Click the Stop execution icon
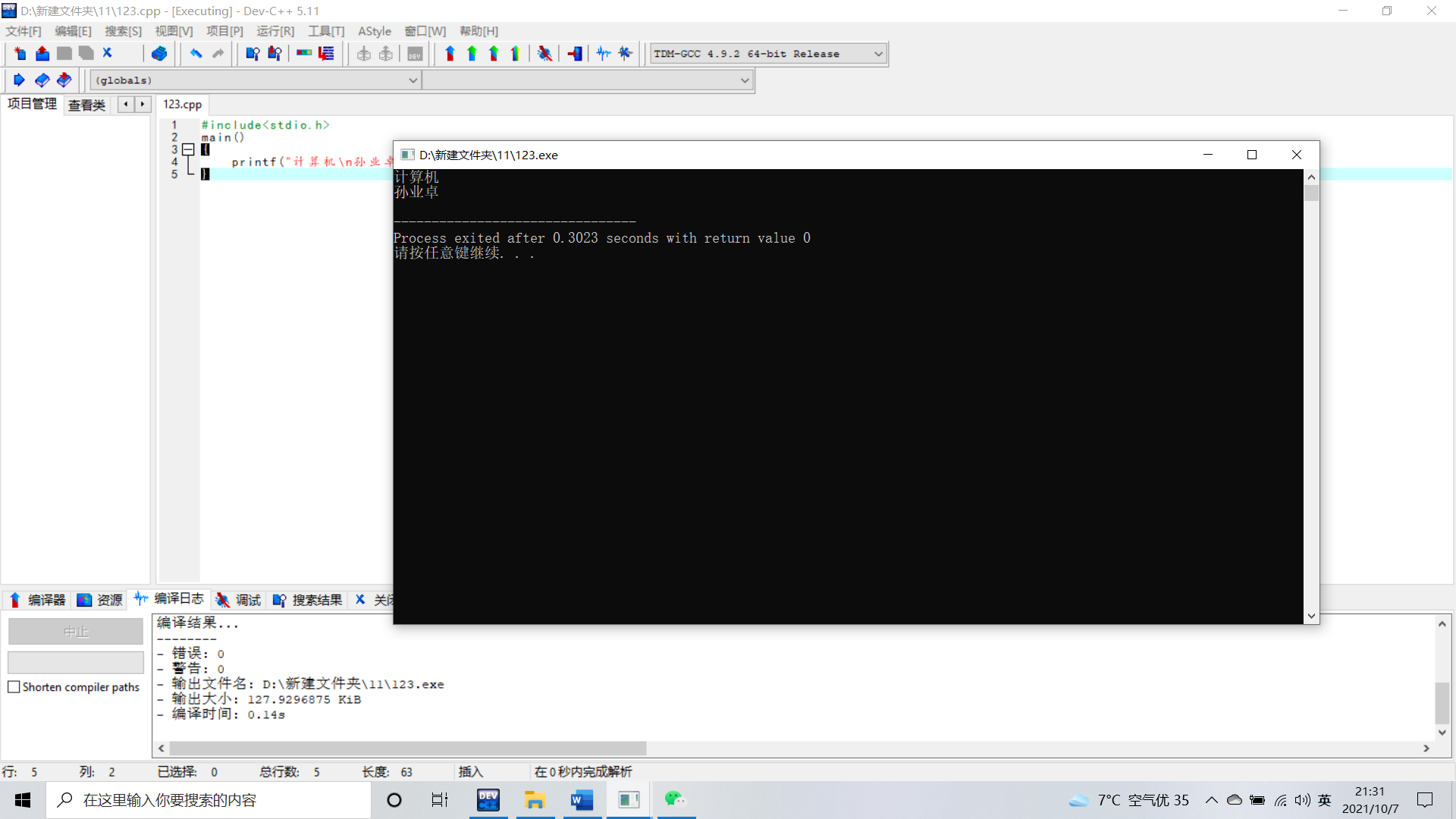 [575, 54]
